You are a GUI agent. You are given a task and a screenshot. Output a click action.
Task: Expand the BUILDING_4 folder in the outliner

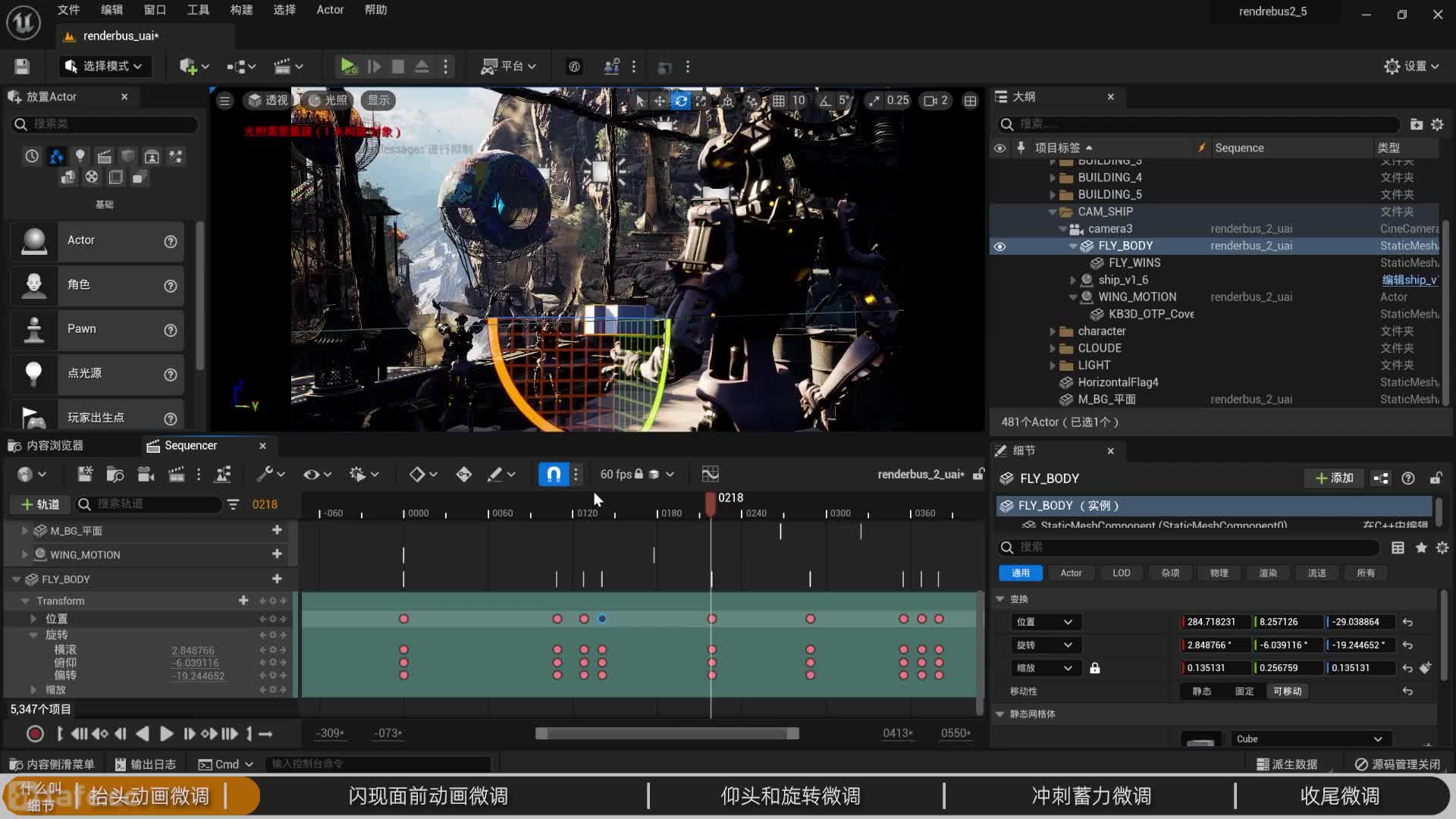[x=1053, y=178]
